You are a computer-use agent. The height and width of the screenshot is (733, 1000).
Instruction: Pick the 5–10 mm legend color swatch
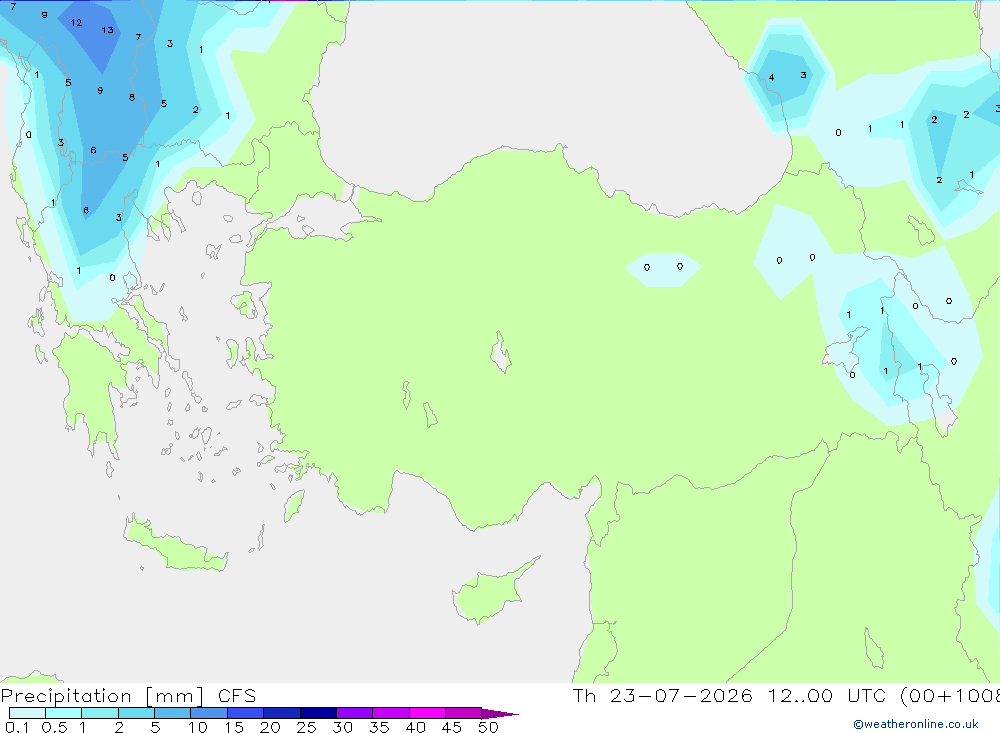(x=172, y=713)
